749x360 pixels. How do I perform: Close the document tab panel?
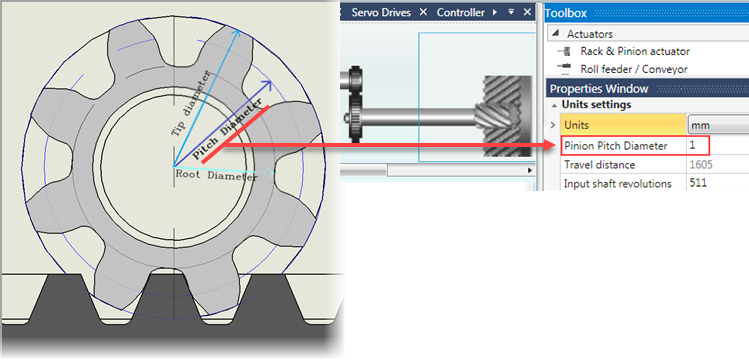coord(527,12)
